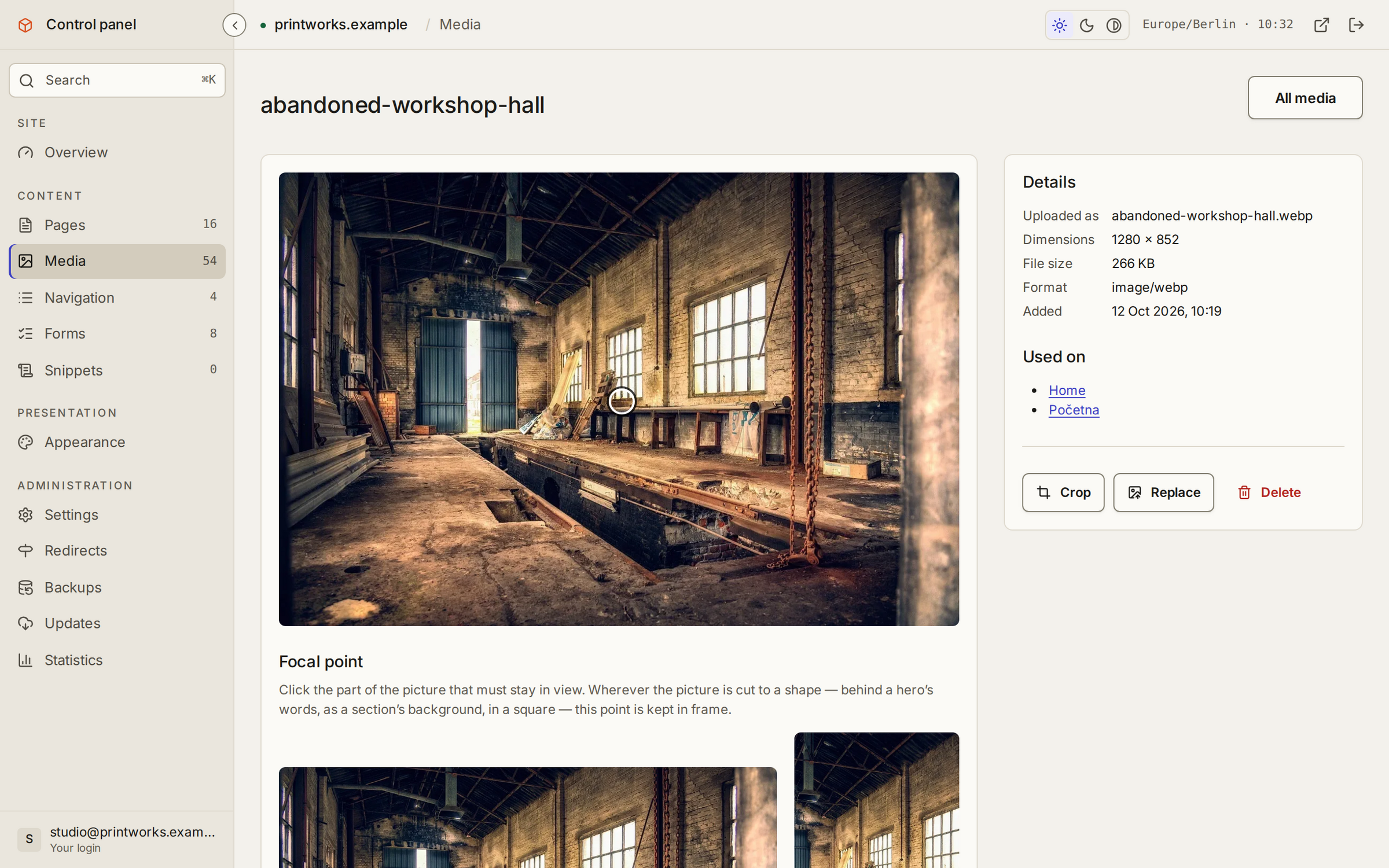1389x868 pixels.
Task: Click the Media breadcrumb
Action: click(460, 25)
